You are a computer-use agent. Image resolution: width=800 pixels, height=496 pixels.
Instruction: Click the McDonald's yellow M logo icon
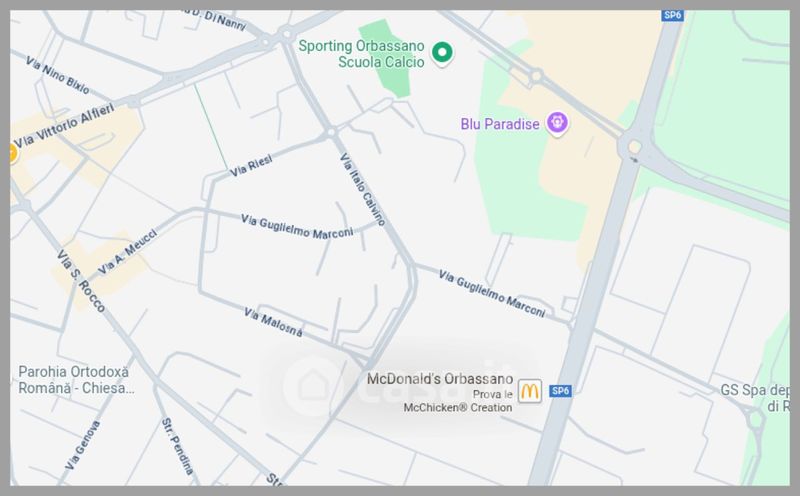click(530, 391)
